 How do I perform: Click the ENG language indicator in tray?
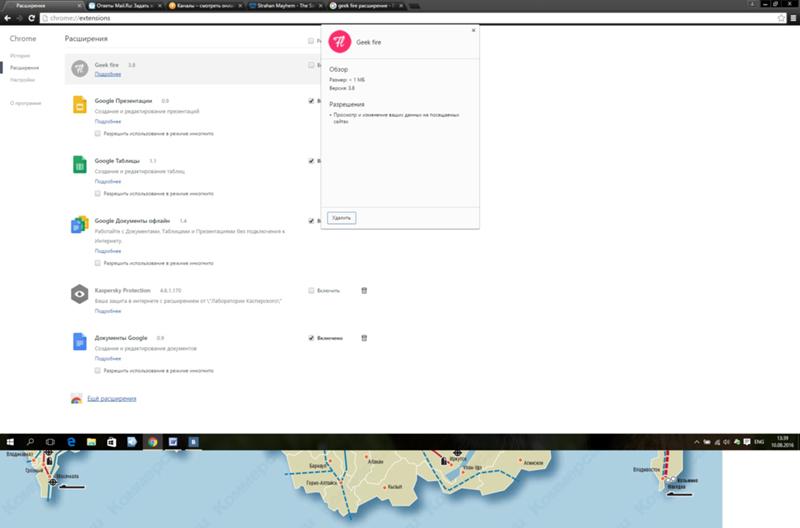point(759,442)
